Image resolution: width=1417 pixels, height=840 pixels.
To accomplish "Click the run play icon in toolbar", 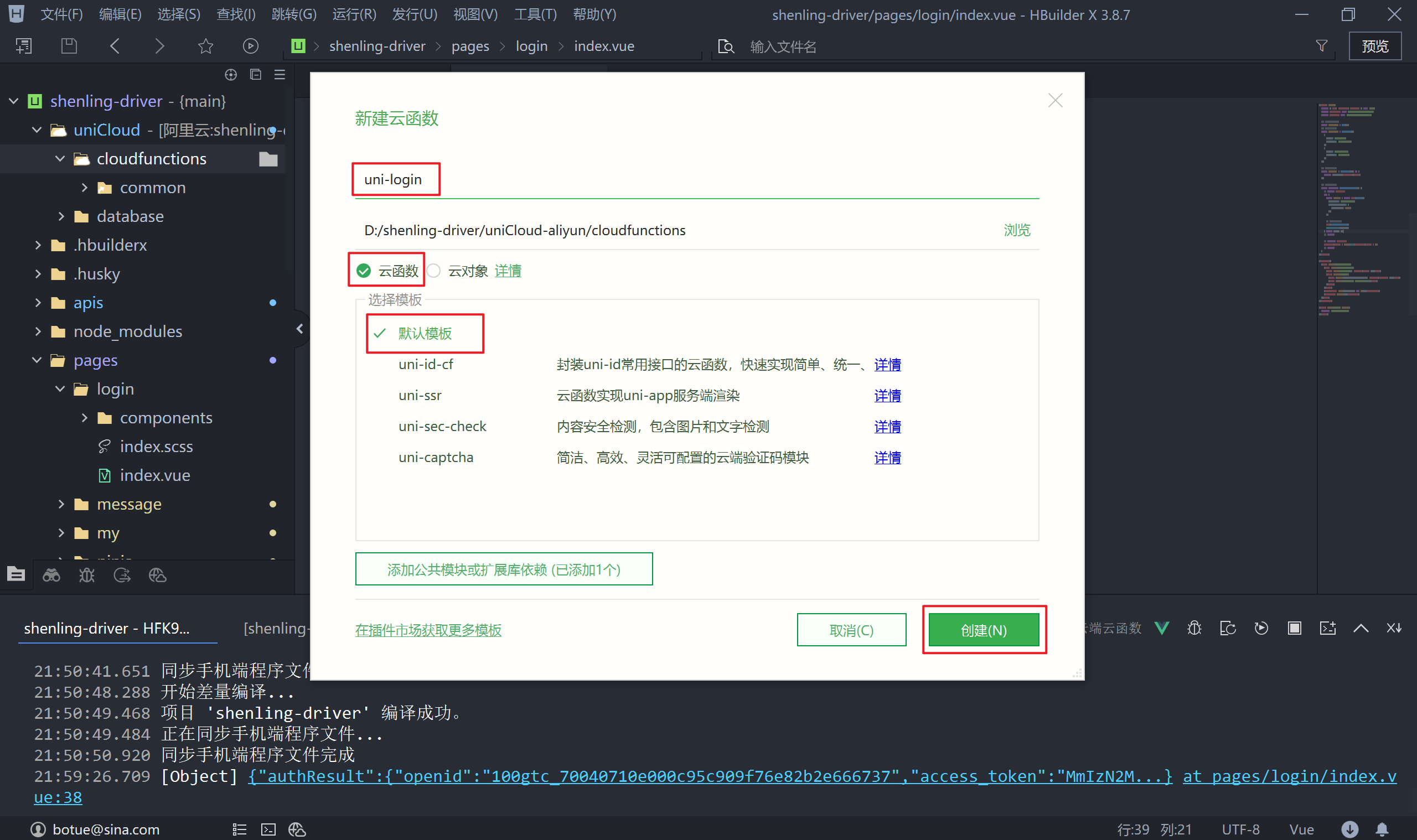I will [x=250, y=46].
